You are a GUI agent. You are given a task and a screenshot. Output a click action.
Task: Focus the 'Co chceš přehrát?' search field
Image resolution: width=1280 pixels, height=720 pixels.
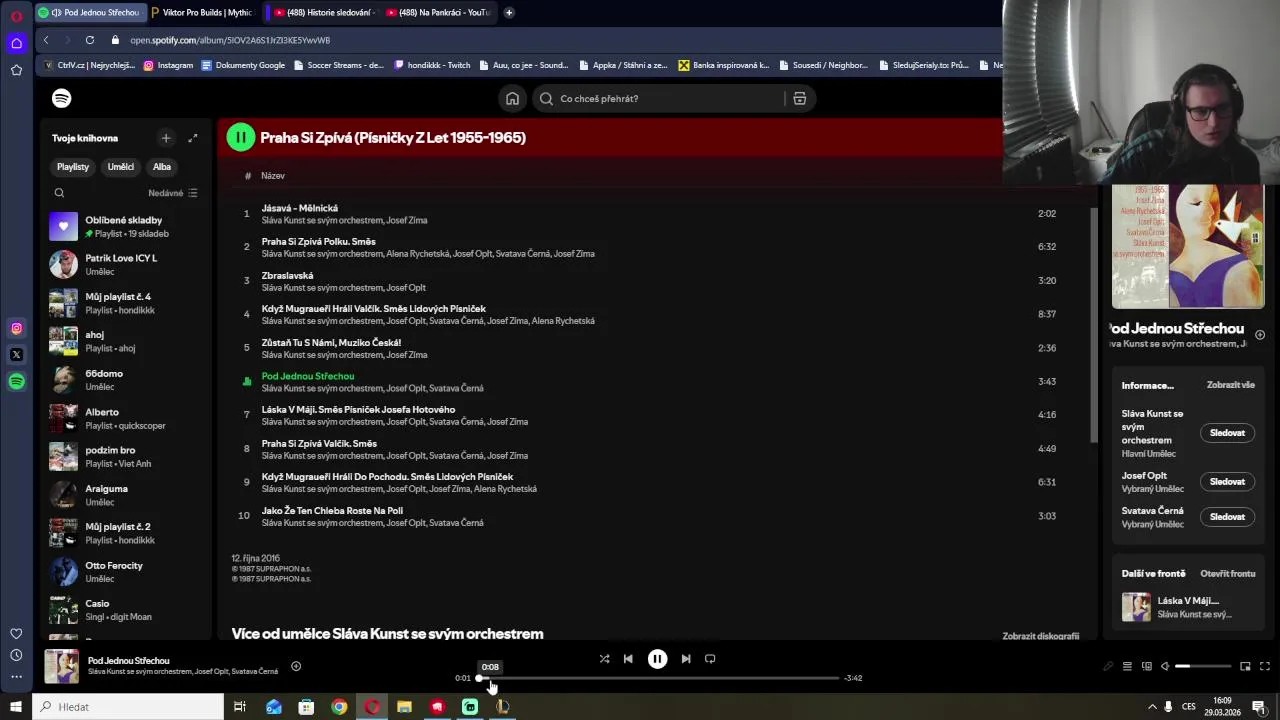[x=660, y=98]
